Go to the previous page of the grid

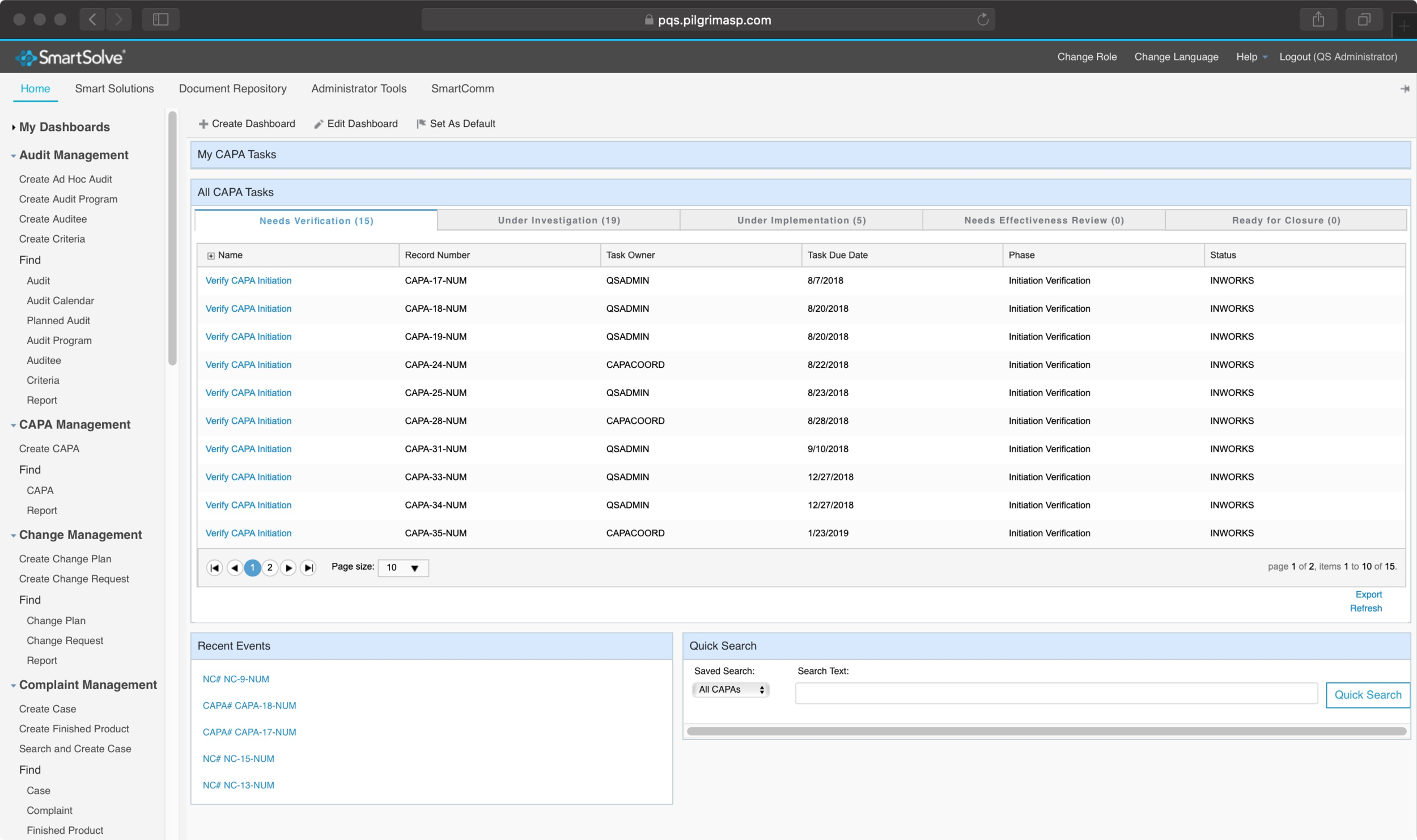pos(235,568)
